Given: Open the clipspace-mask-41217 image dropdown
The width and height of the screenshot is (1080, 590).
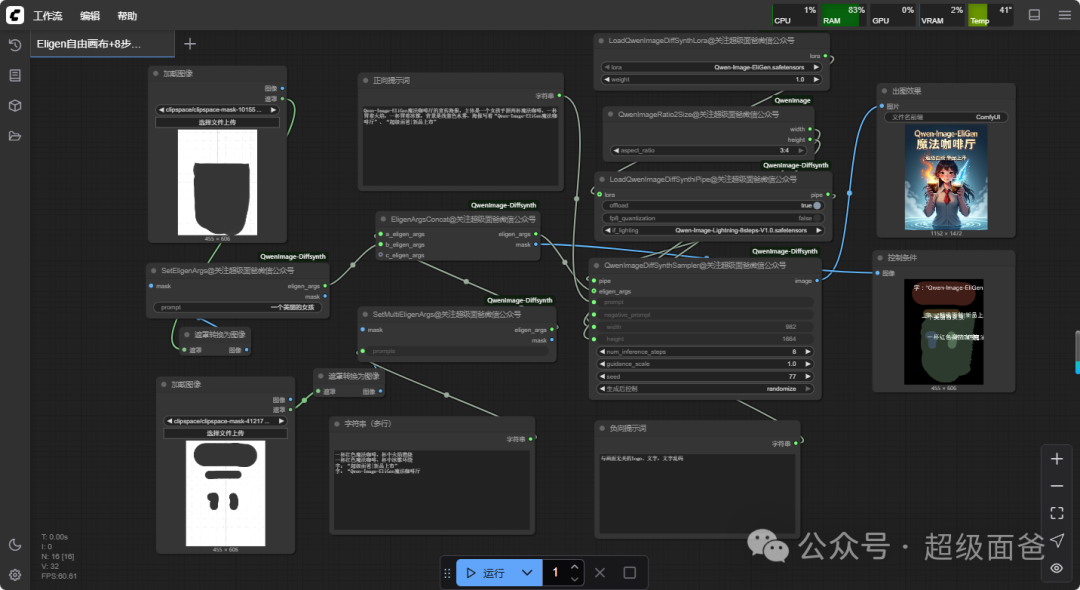Looking at the screenshot, I should click(x=225, y=421).
